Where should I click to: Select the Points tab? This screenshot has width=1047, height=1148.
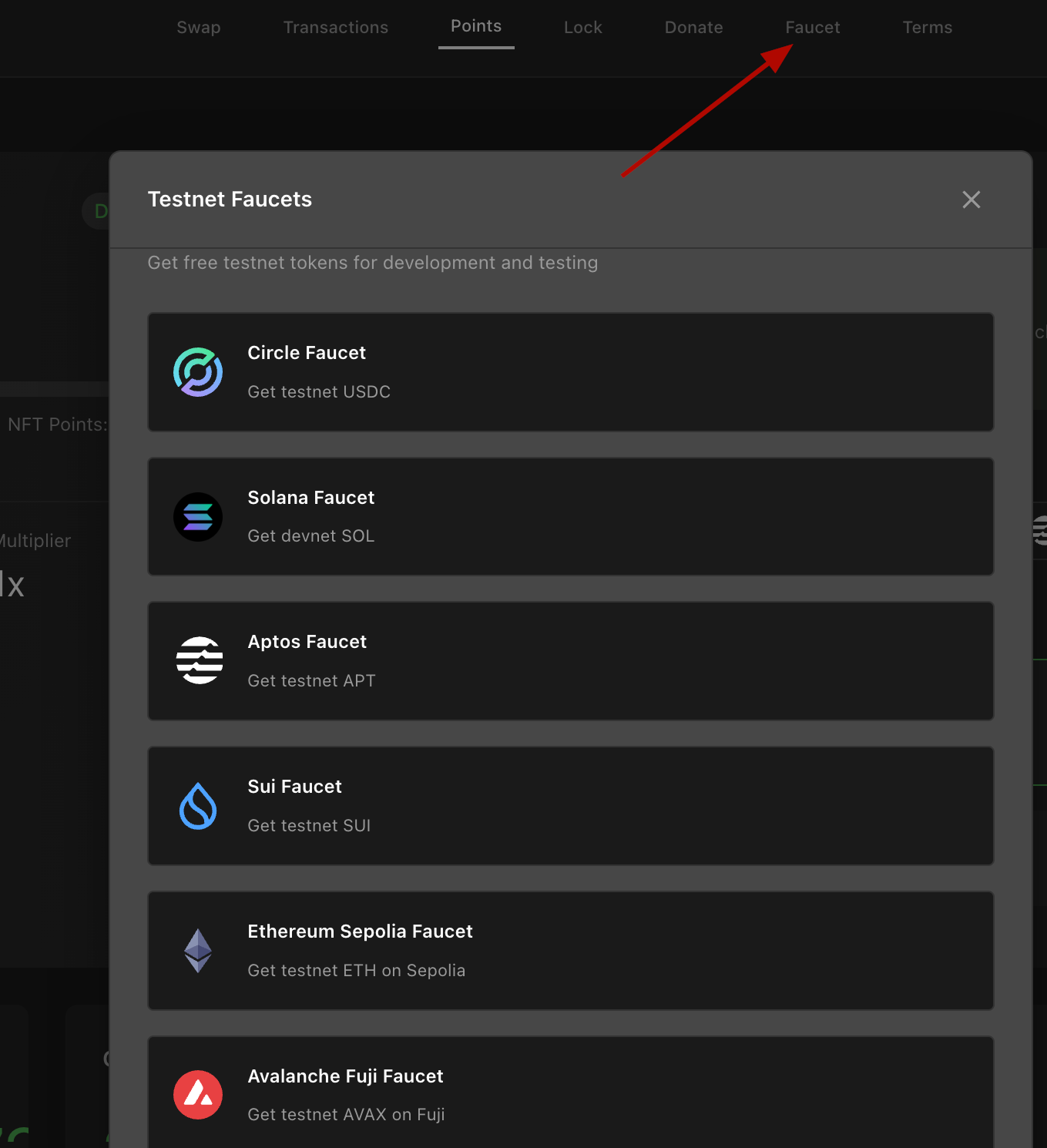476,26
